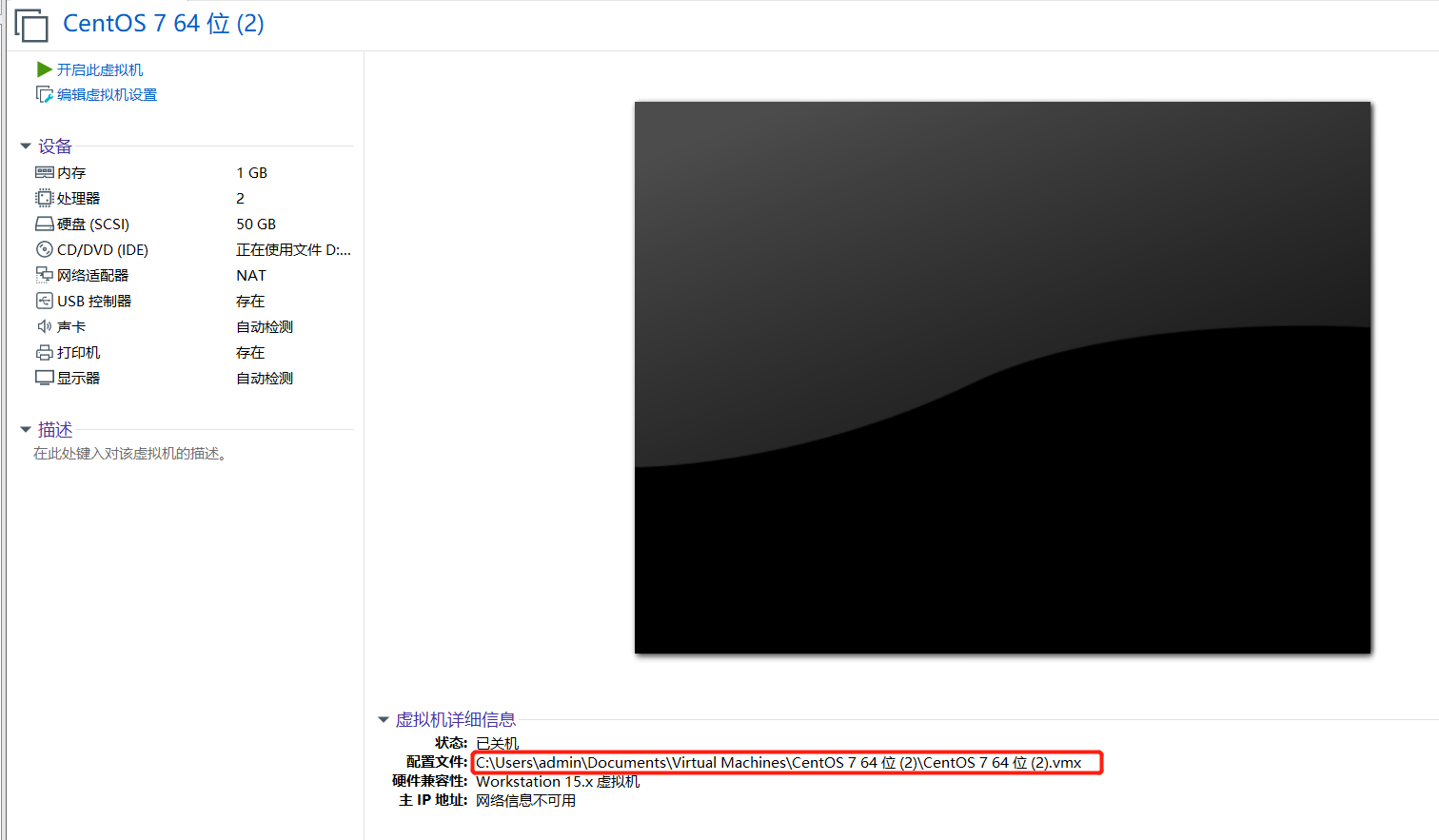
Task: Click the sound card (声卡) speaker icon
Action: (45, 326)
